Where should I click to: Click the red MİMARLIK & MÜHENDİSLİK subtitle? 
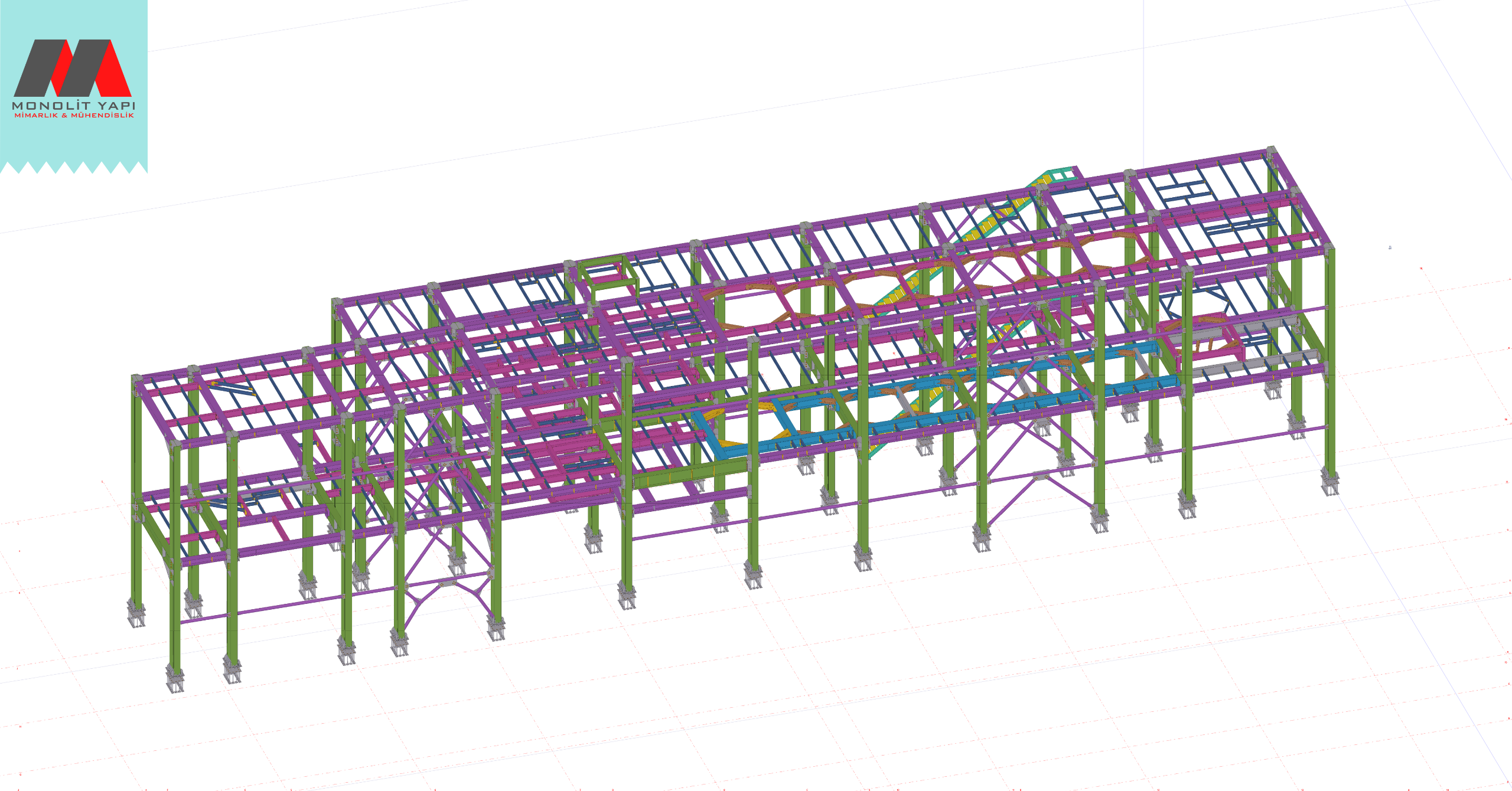coord(74,116)
